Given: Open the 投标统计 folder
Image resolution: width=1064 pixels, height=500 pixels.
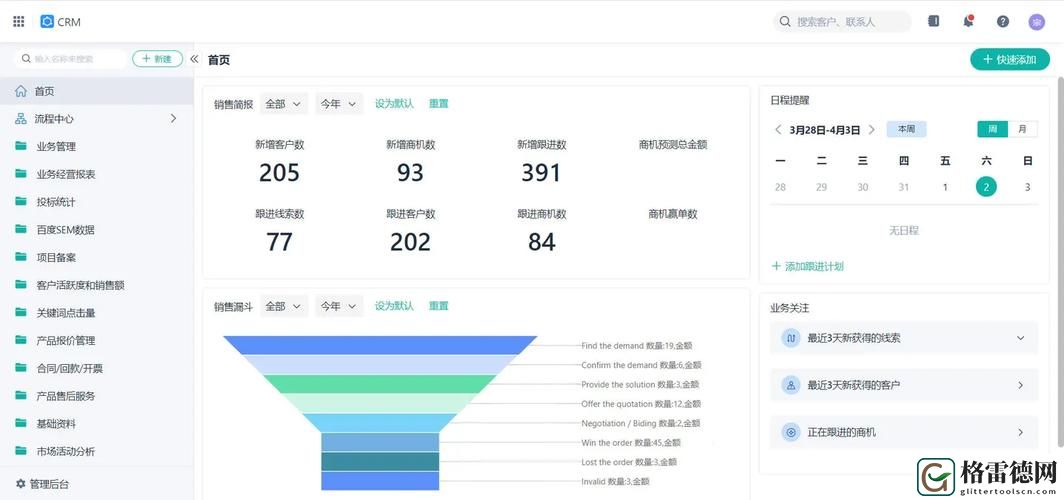Looking at the screenshot, I should (x=21, y=201).
